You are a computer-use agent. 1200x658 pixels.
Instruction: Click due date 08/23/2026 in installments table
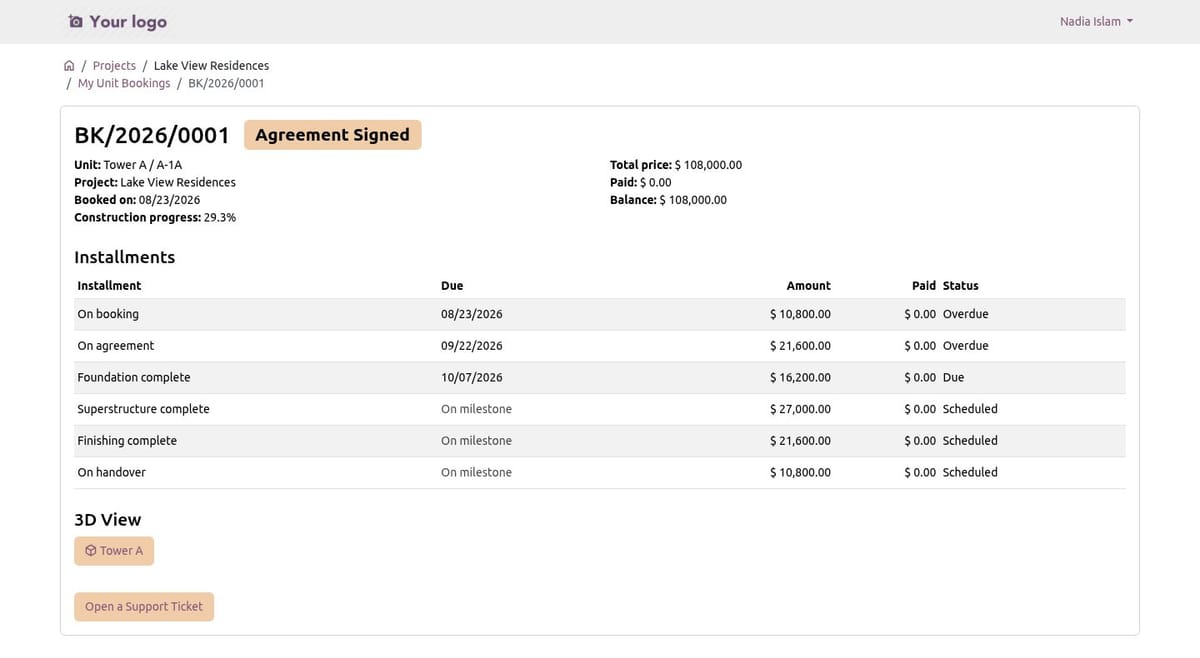pos(472,314)
